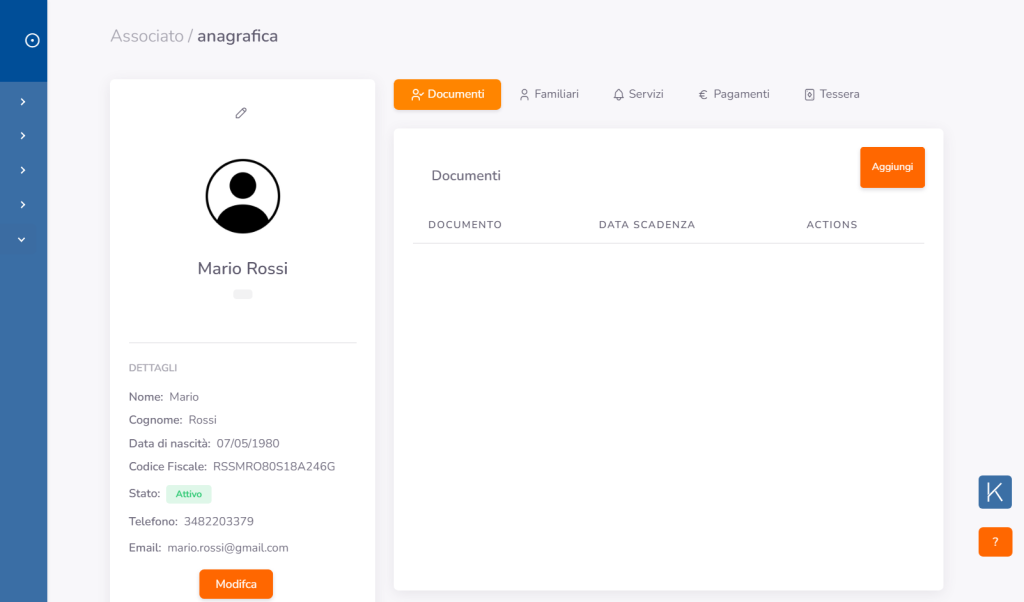The height and width of the screenshot is (602, 1024).
Task: Open the Tessera tab
Action: tap(831, 94)
